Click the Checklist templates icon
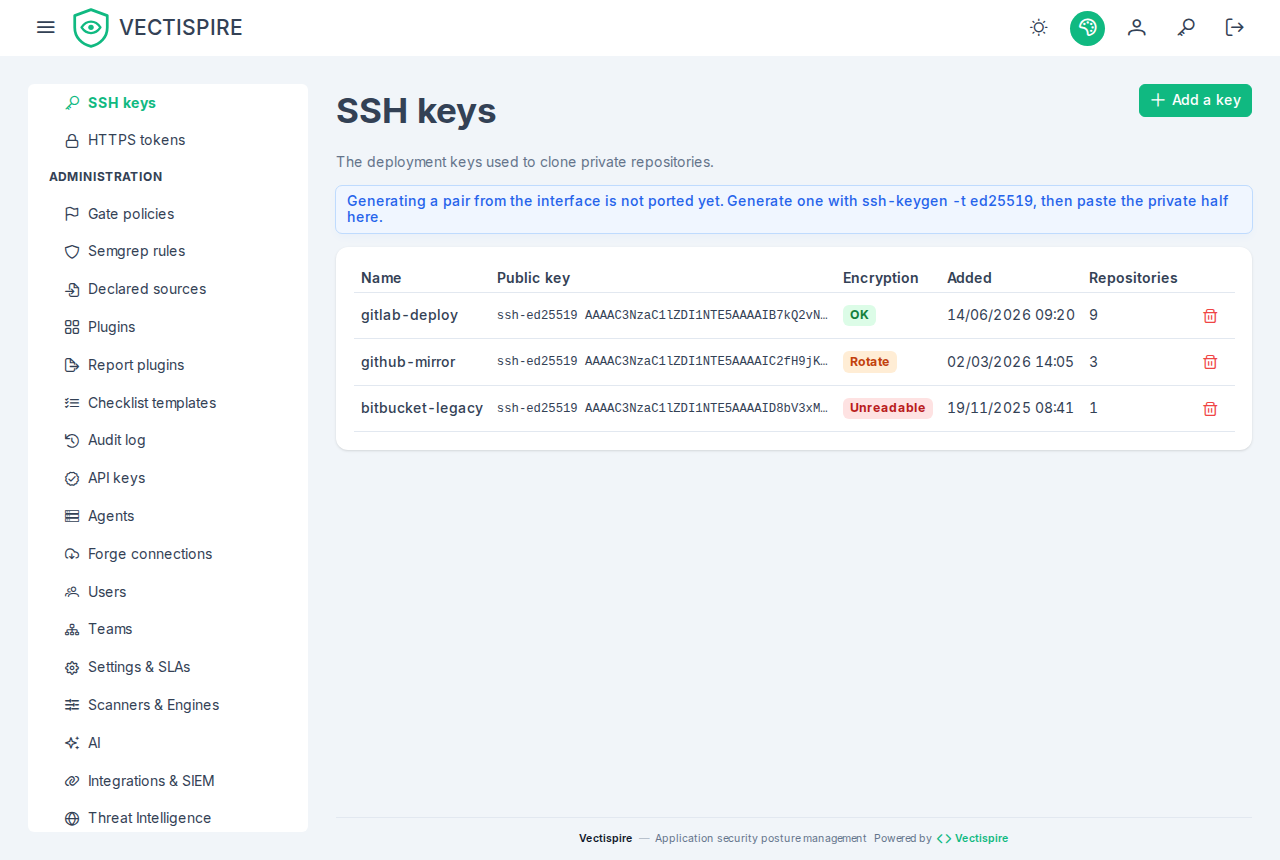The height and width of the screenshot is (860, 1280). [72, 403]
